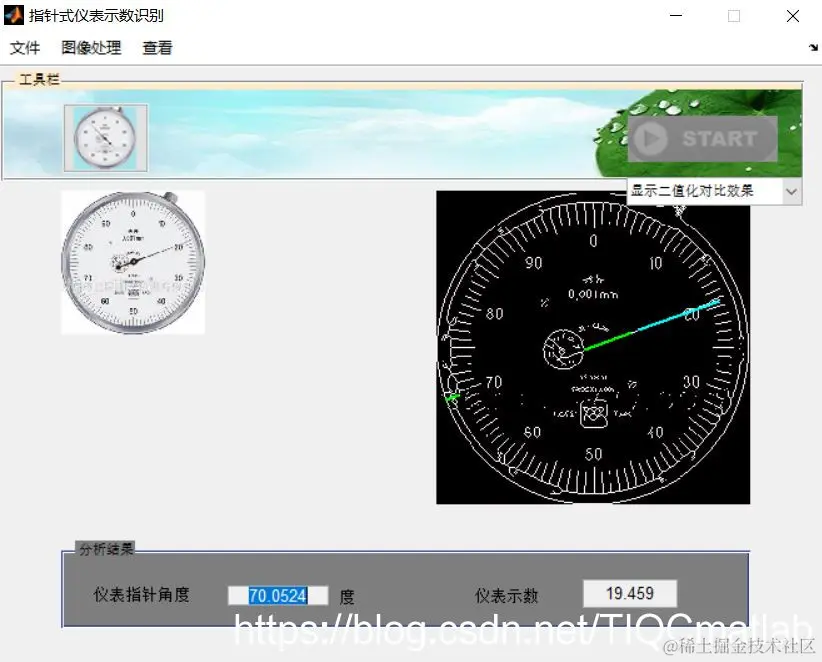Click the dial gauge icon in the toolbar
This screenshot has height=662, width=822.
(x=104, y=136)
